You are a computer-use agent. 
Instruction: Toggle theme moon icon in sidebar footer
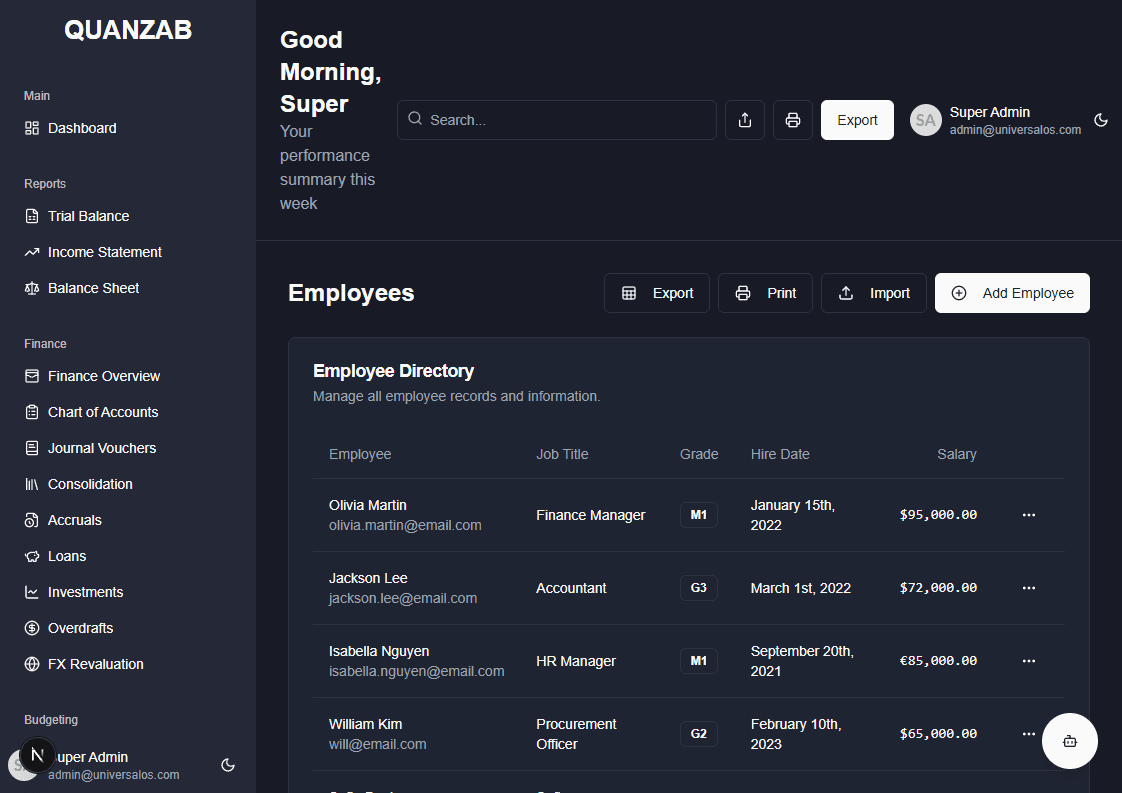coord(228,765)
